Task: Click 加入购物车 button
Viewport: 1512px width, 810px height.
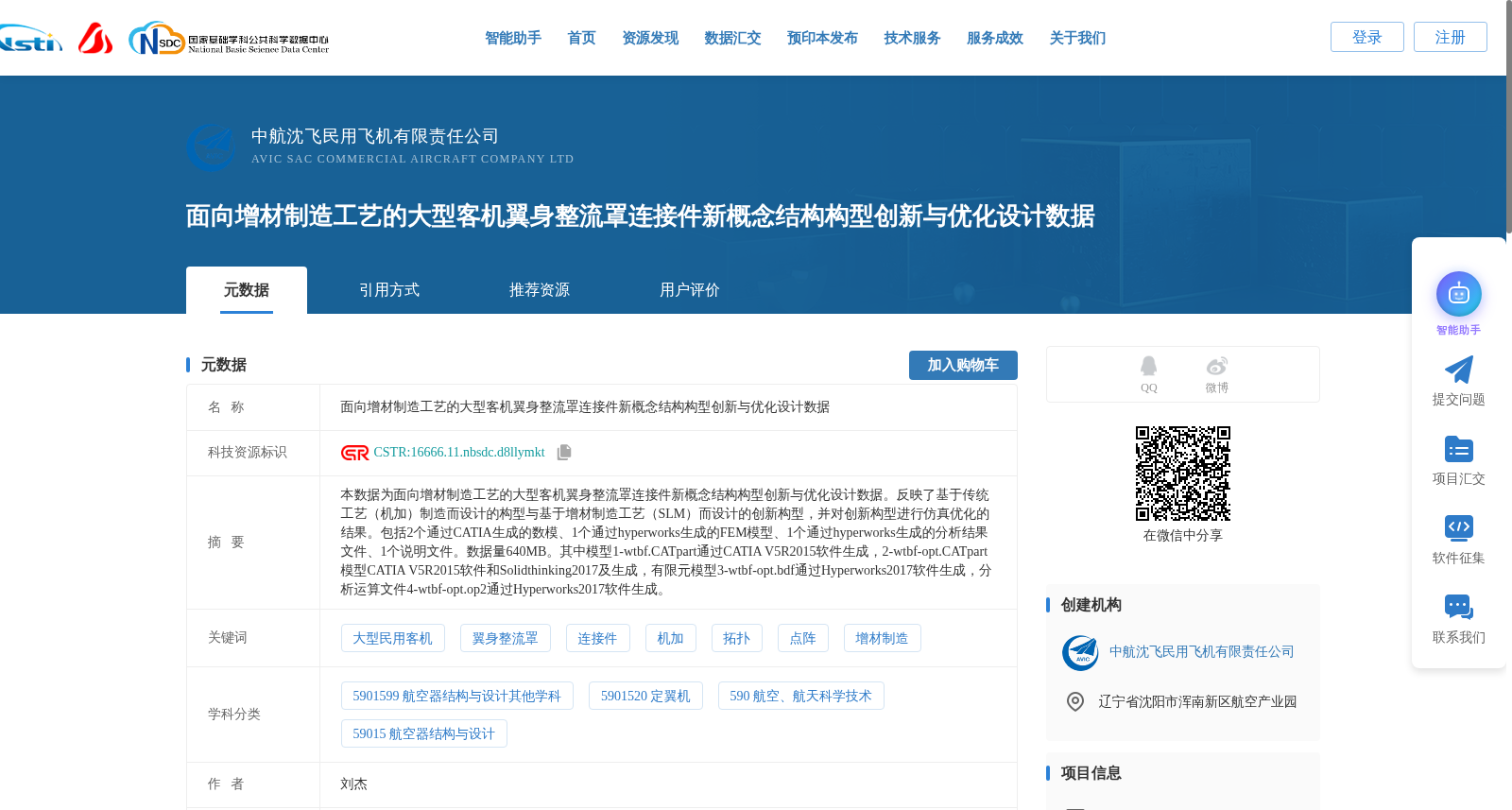Action: point(963,366)
